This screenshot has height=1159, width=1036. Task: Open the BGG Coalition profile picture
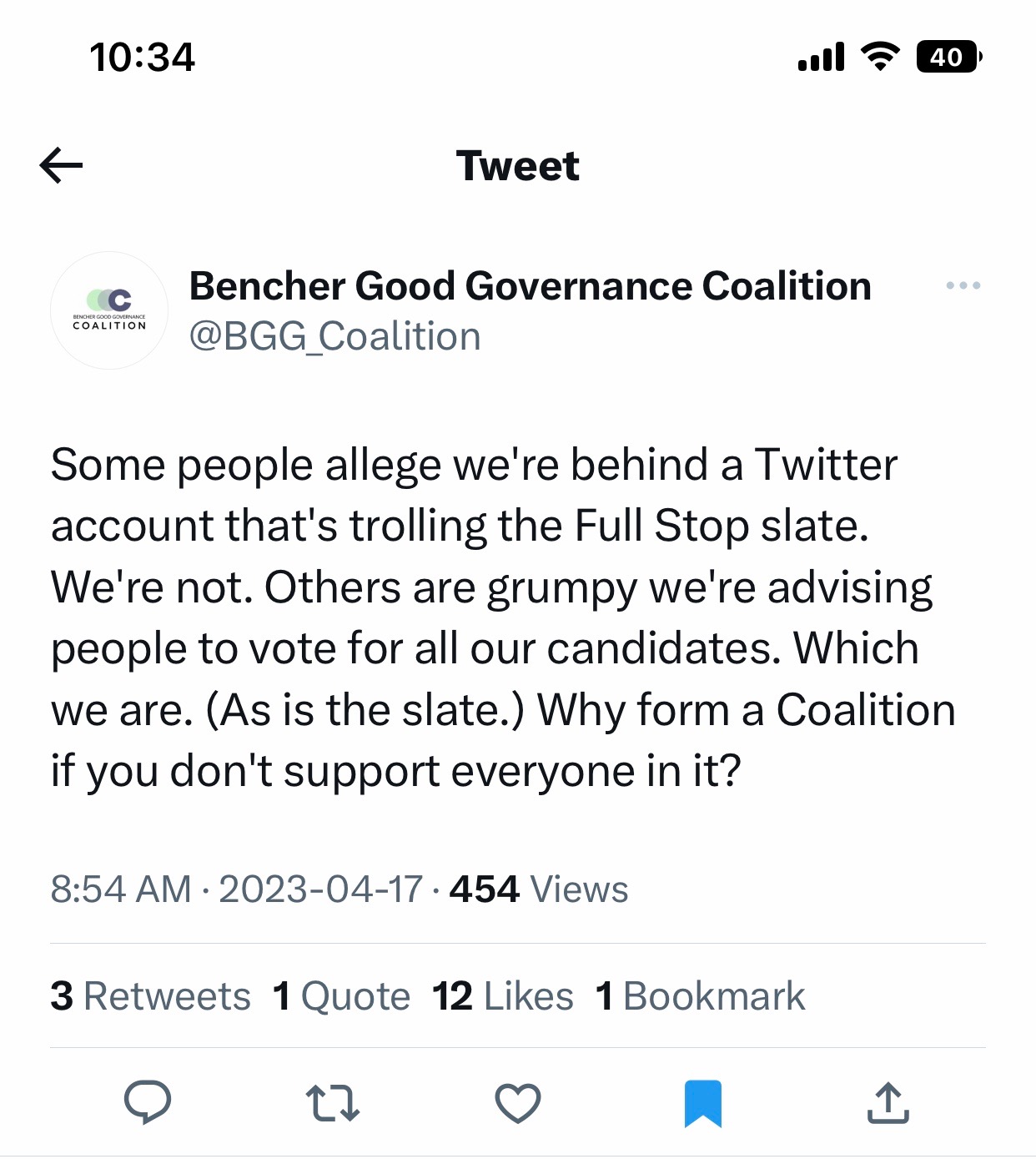coord(109,310)
